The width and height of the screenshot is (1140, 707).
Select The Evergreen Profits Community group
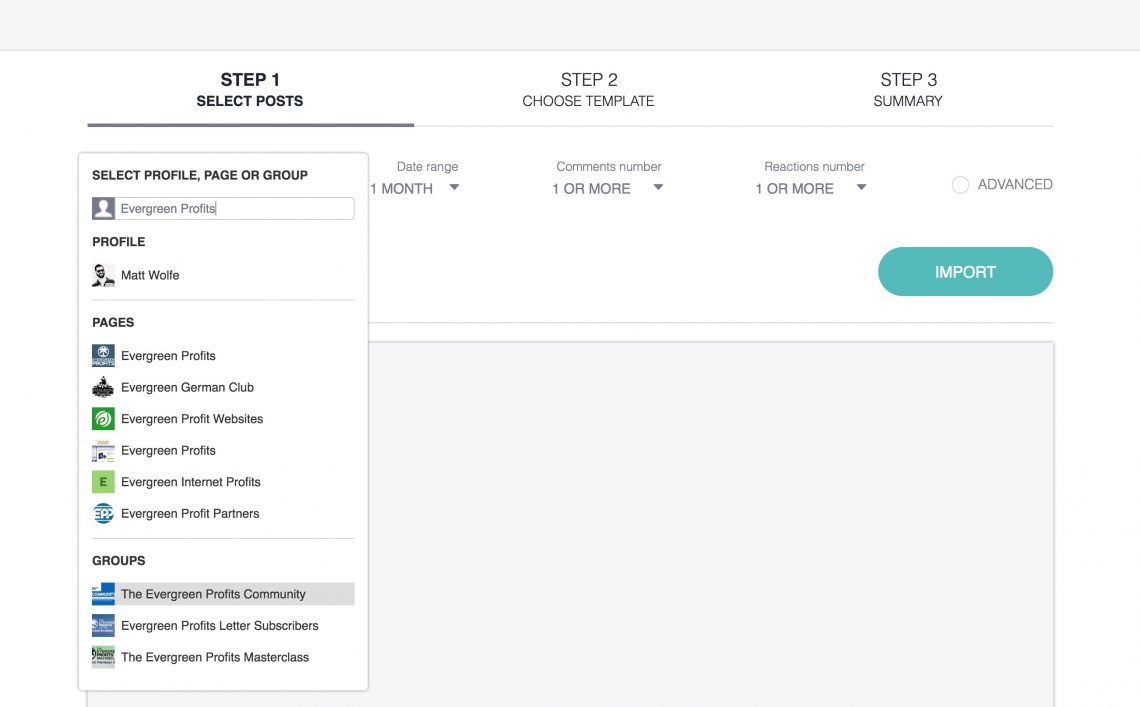(223, 594)
